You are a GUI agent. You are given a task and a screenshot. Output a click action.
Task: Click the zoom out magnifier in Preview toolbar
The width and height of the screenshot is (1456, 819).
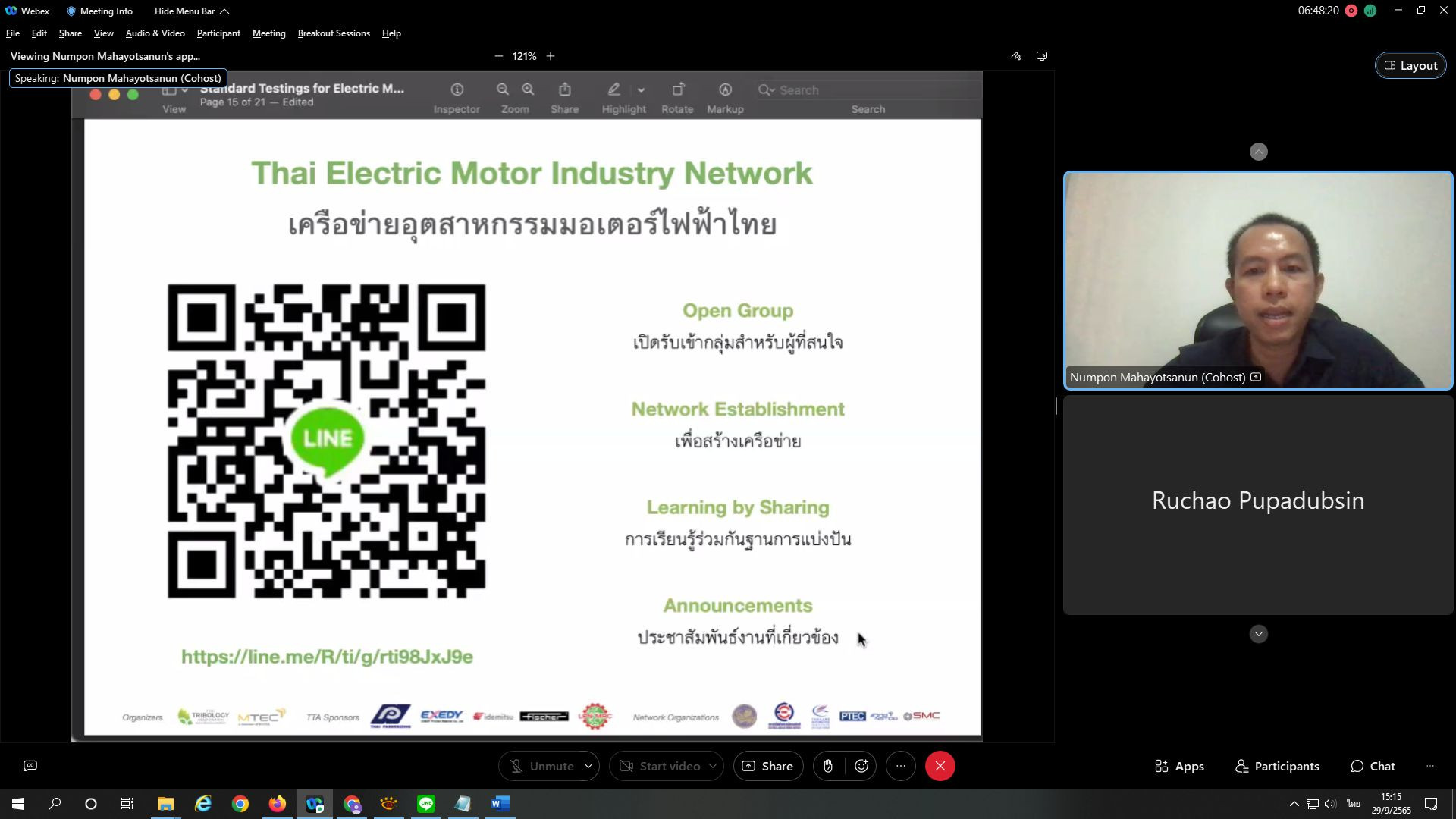(x=503, y=89)
